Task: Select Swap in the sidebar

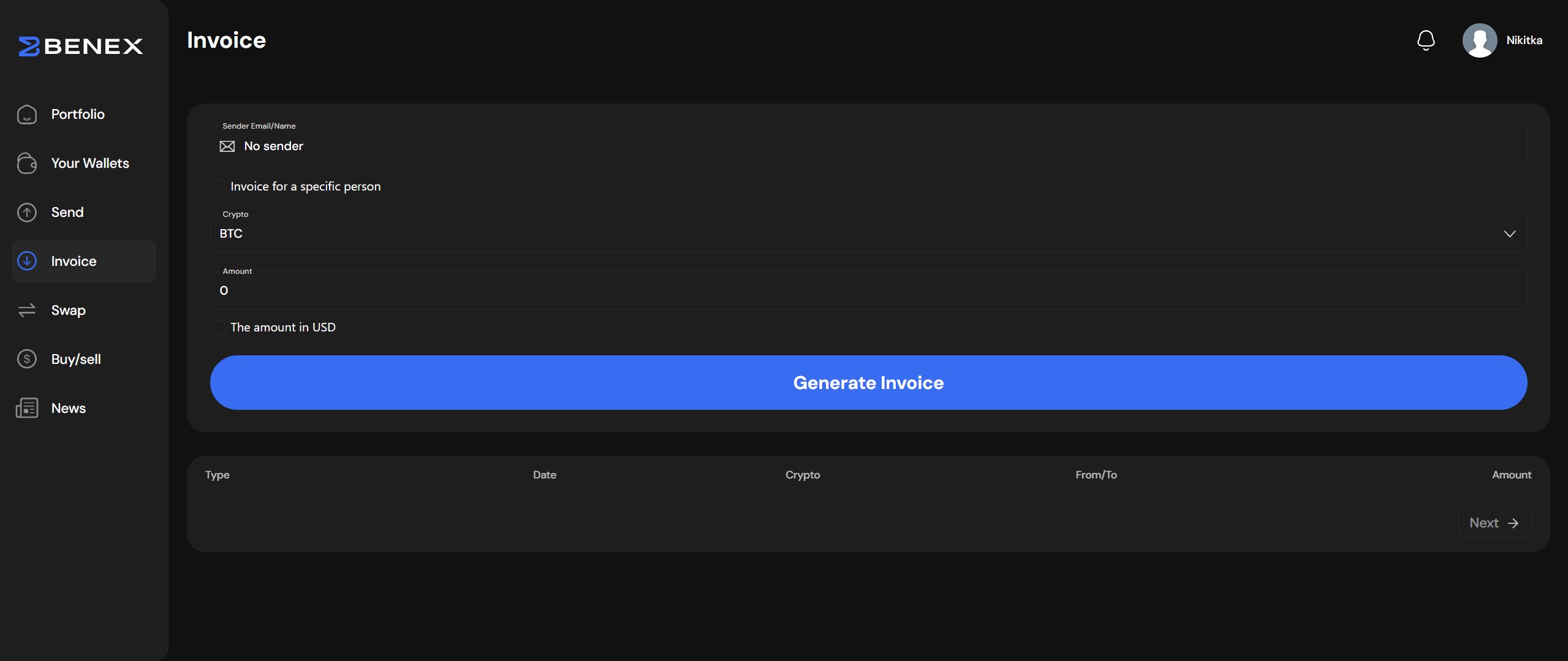Action: tap(69, 310)
